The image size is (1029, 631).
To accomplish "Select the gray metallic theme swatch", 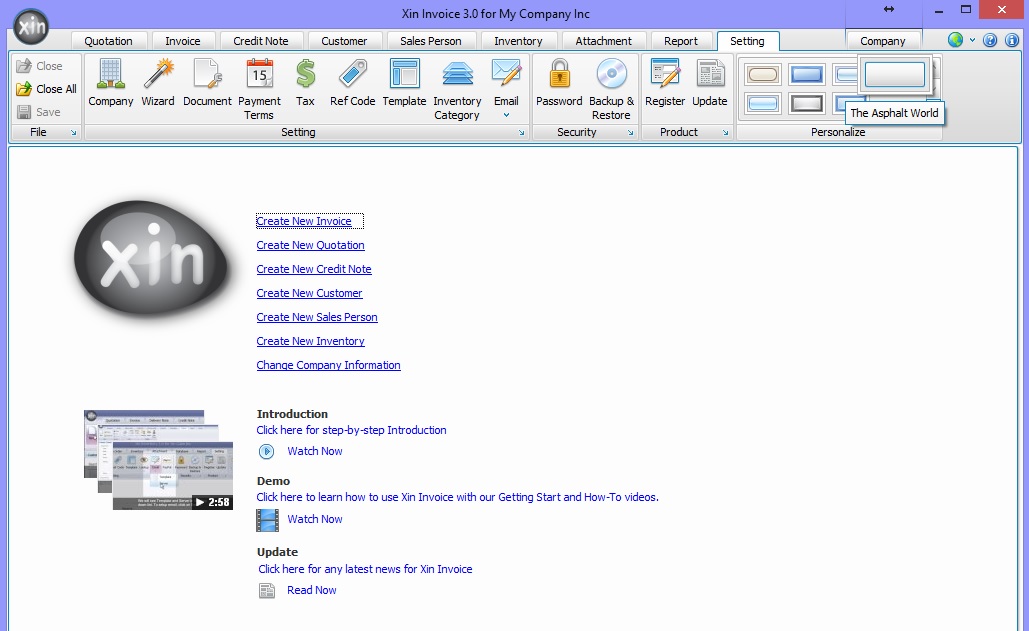I will pyautogui.click(x=807, y=104).
